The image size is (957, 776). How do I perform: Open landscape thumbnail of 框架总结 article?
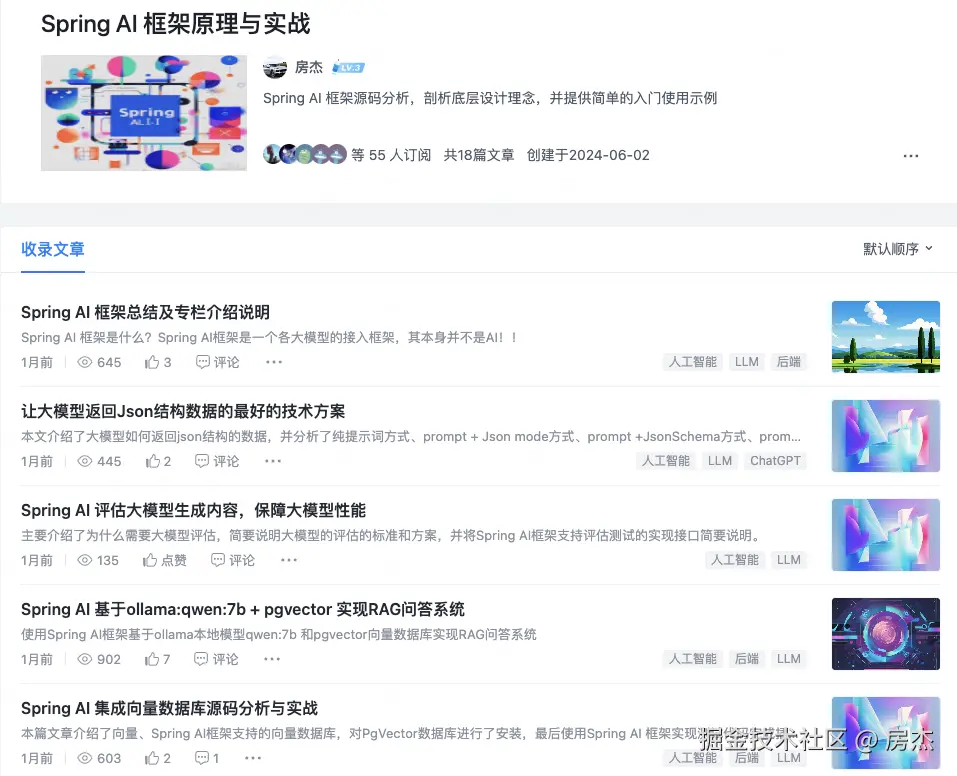pos(886,336)
